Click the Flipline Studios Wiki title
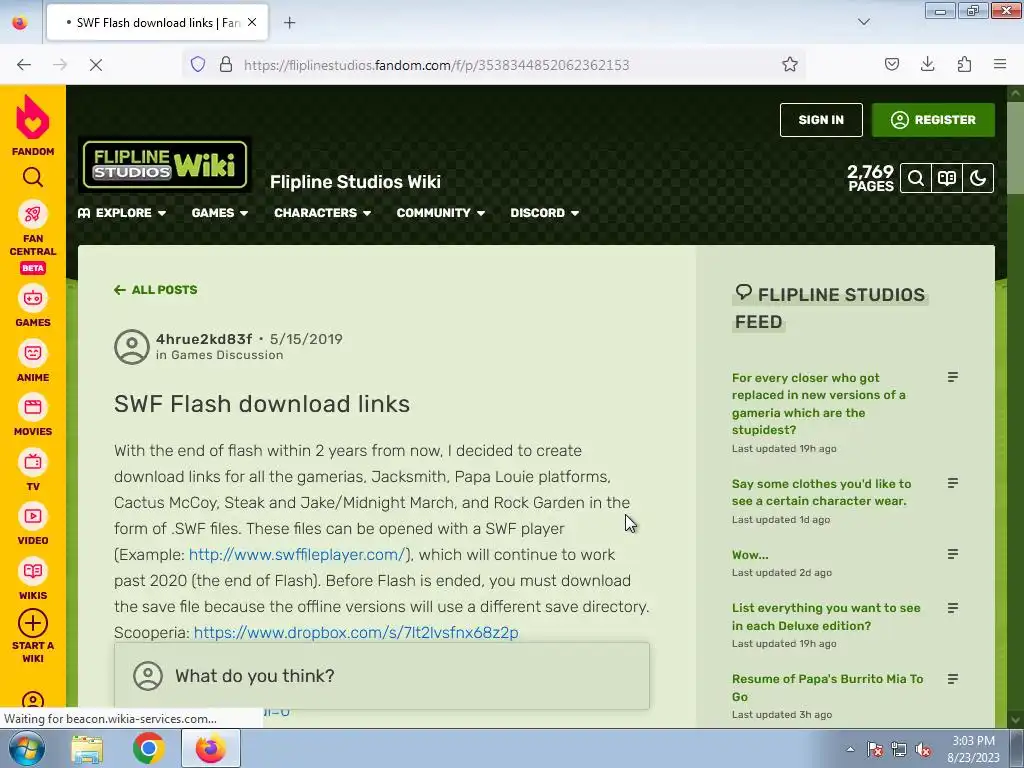 click(x=355, y=182)
